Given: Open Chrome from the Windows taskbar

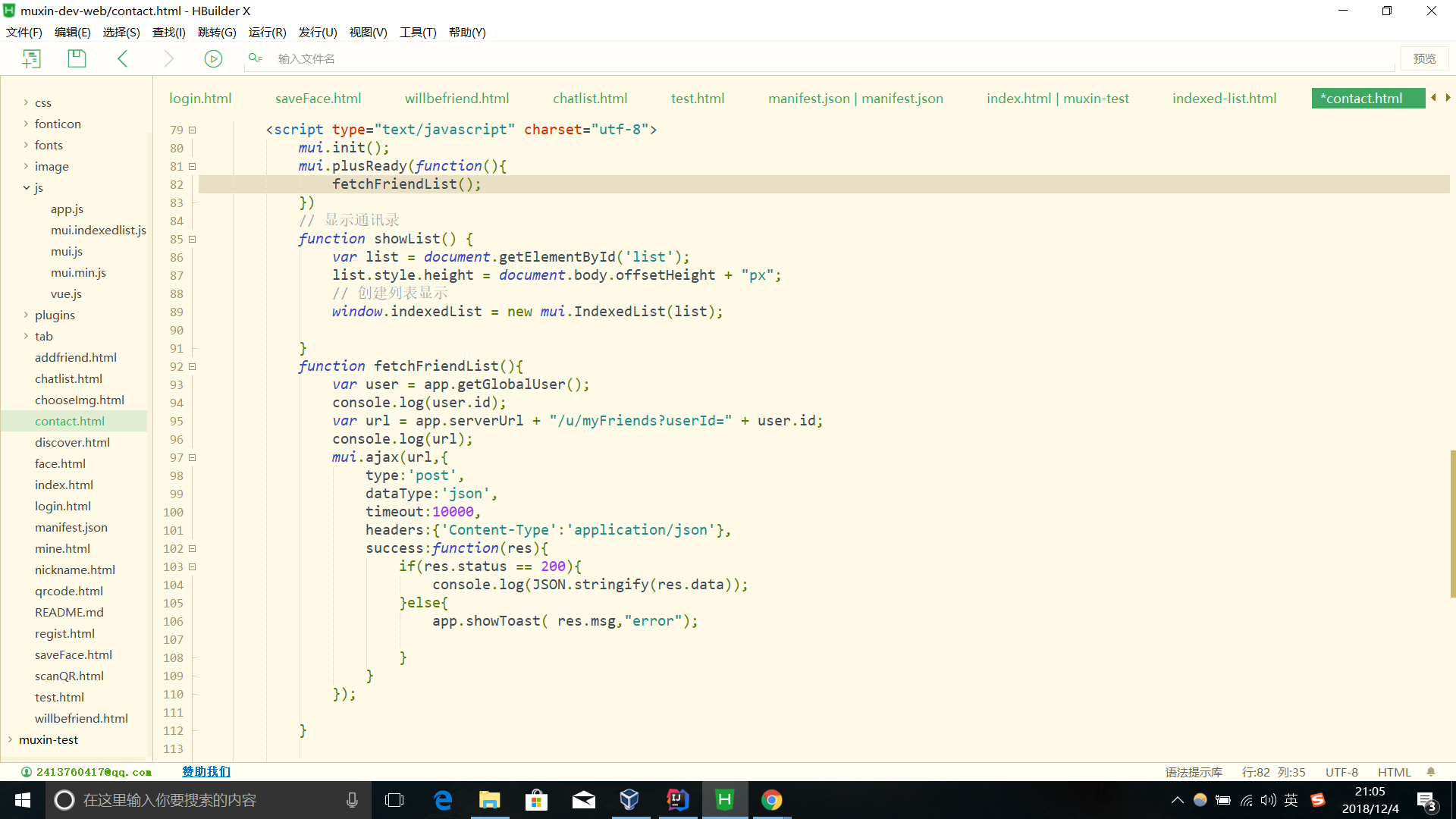Looking at the screenshot, I should point(771,800).
